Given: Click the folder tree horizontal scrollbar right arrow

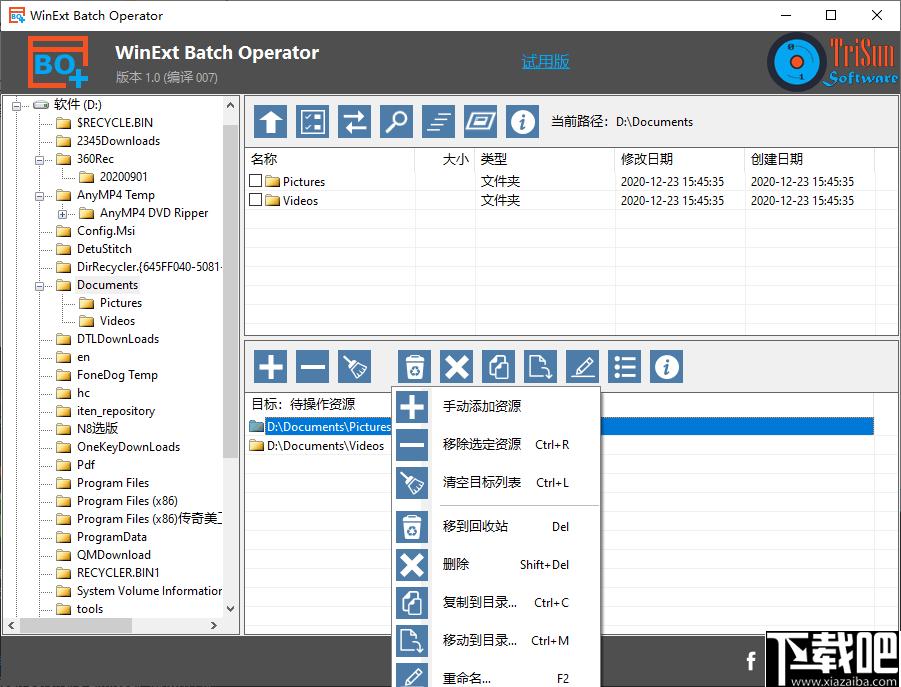Looking at the screenshot, I should pos(214,625).
